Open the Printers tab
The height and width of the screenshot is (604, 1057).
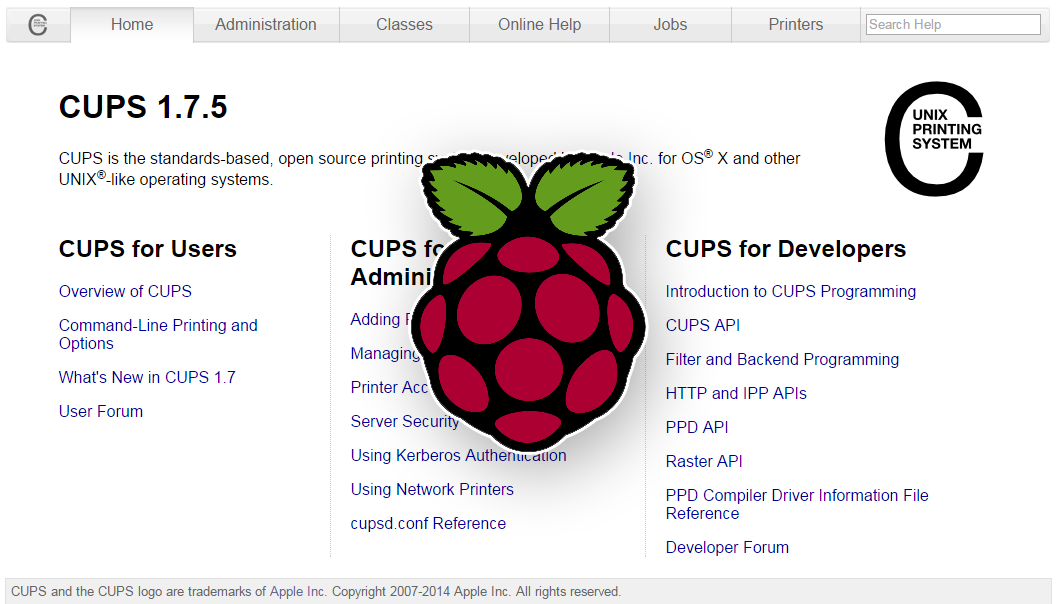click(795, 25)
